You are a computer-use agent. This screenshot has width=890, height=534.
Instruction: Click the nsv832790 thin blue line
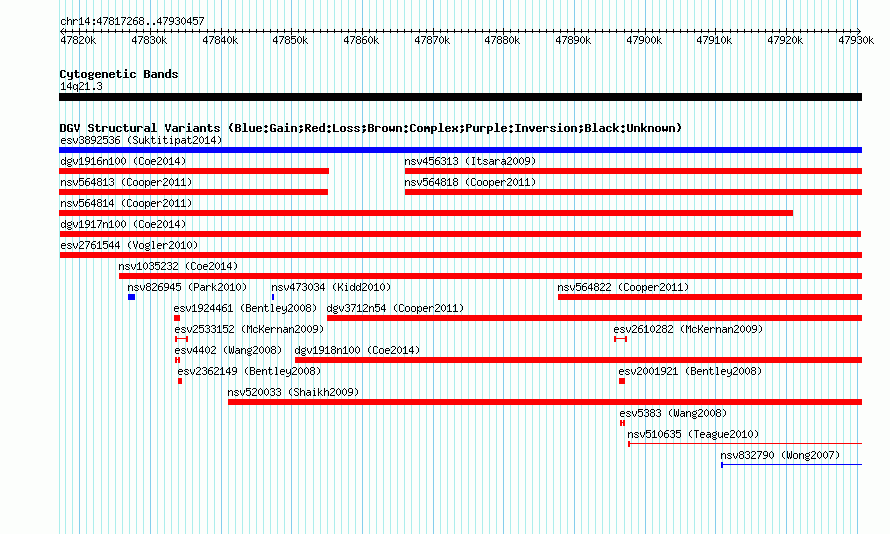click(792, 465)
